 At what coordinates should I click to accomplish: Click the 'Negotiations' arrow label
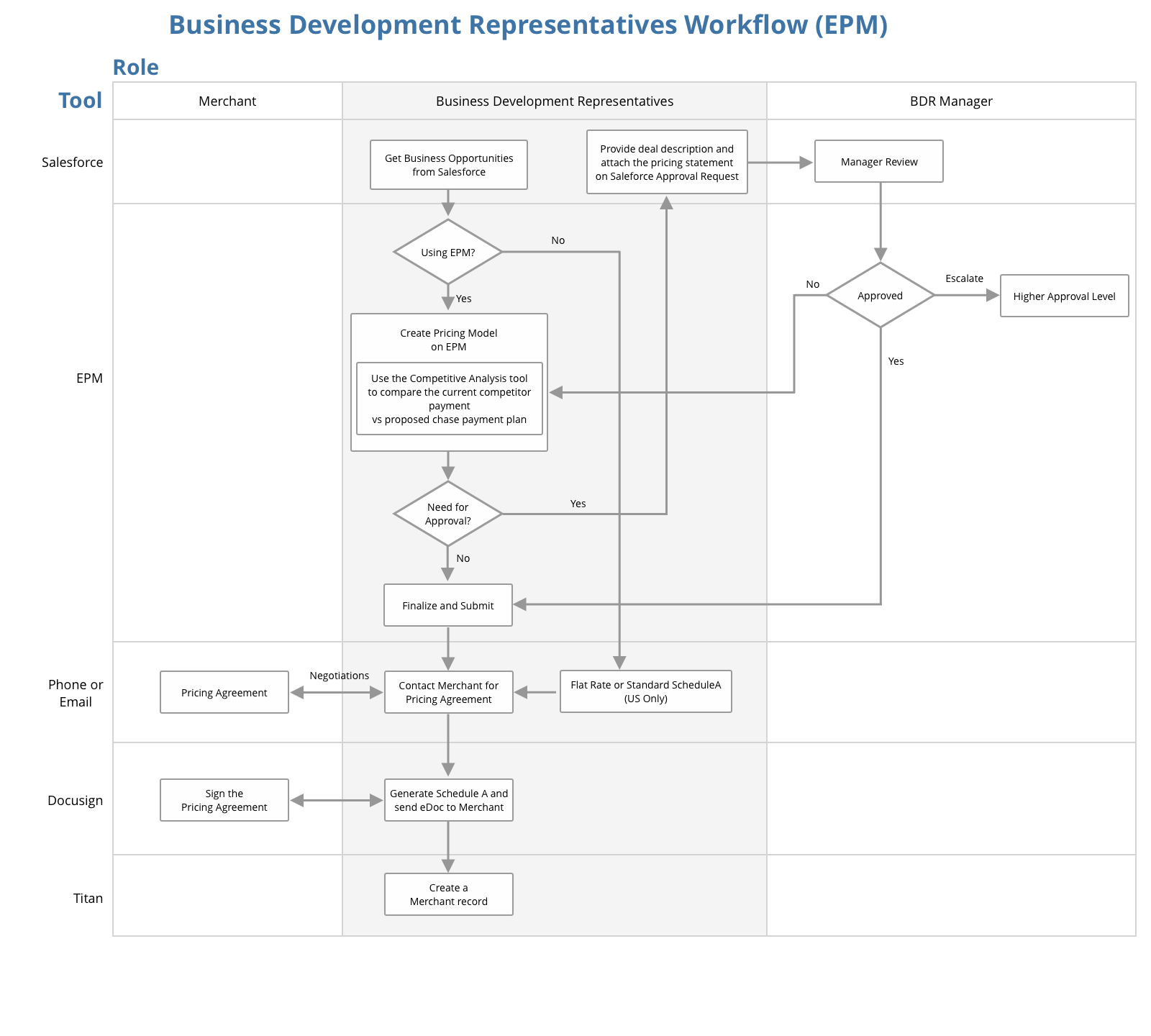pos(340,676)
